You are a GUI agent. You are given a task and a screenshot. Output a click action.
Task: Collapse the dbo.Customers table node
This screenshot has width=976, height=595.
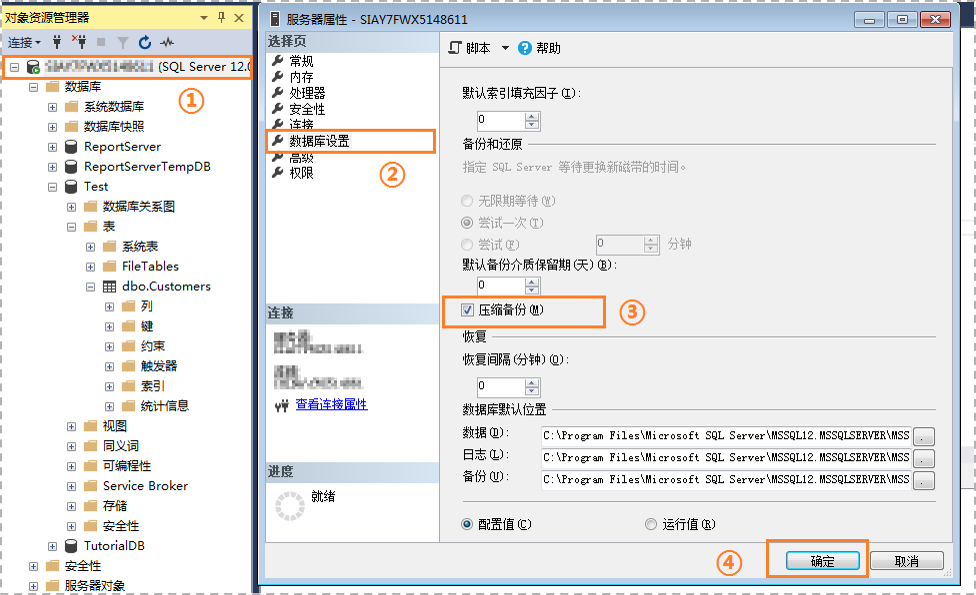(90, 287)
